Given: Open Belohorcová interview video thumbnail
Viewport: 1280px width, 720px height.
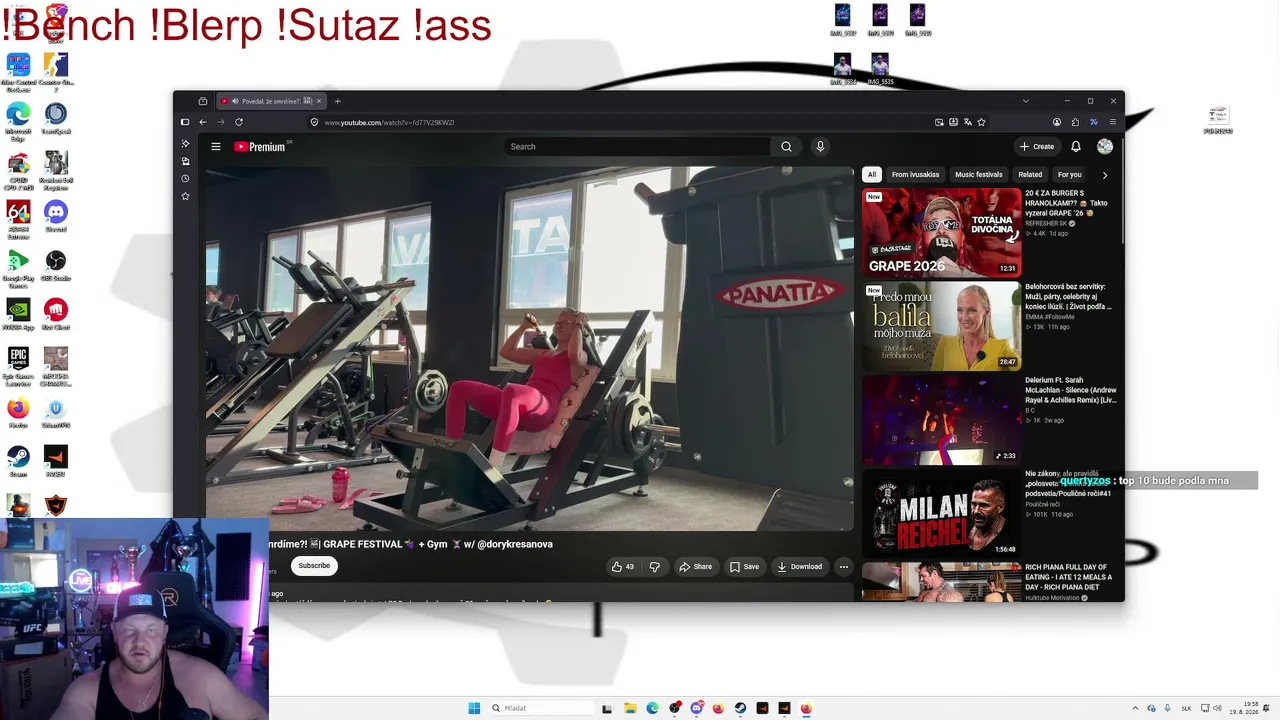Looking at the screenshot, I should coord(942,326).
